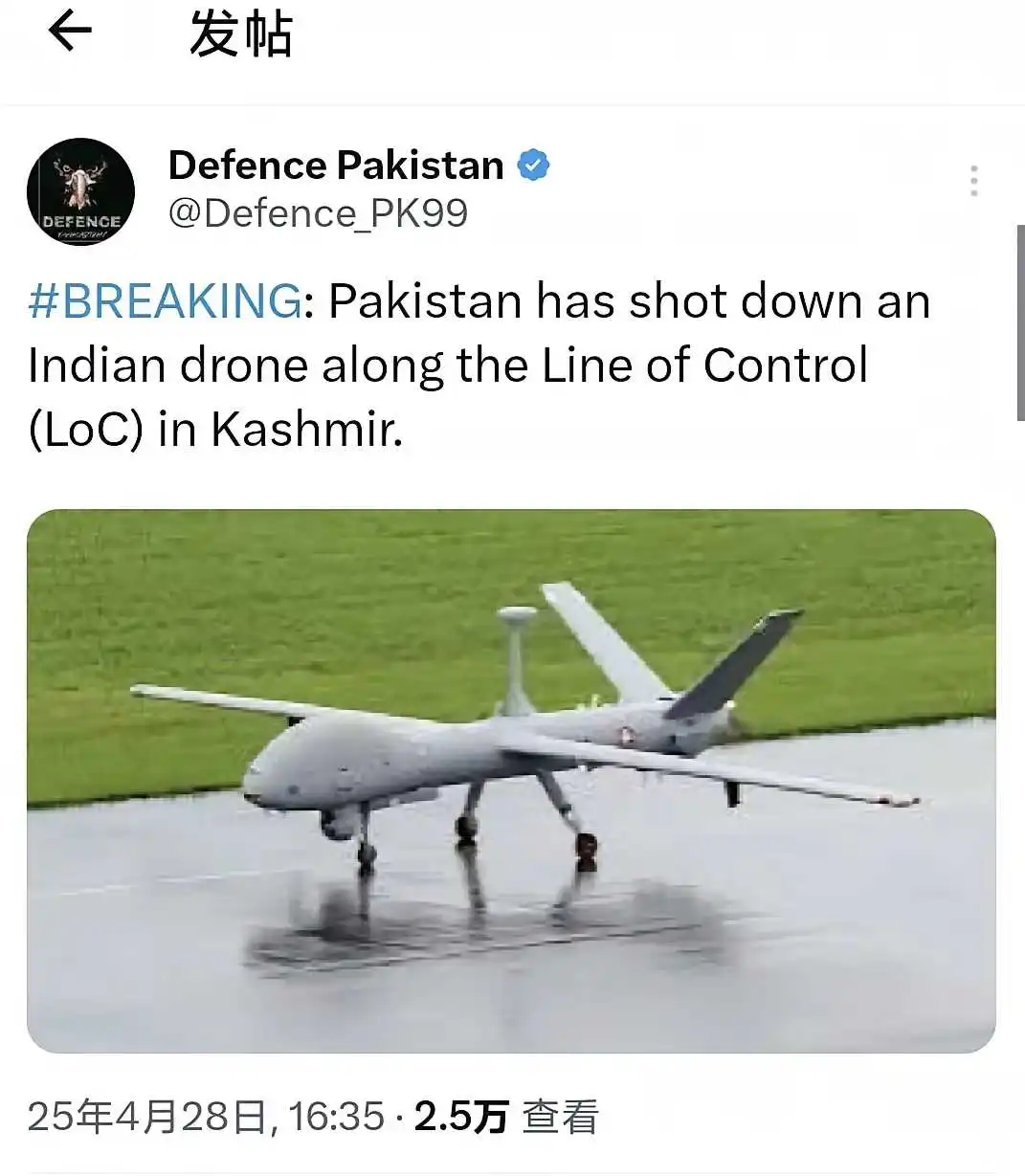Open Defence Pakistan profile avatar
Screen dimensions: 1025x1176
click(x=80, y=191)
